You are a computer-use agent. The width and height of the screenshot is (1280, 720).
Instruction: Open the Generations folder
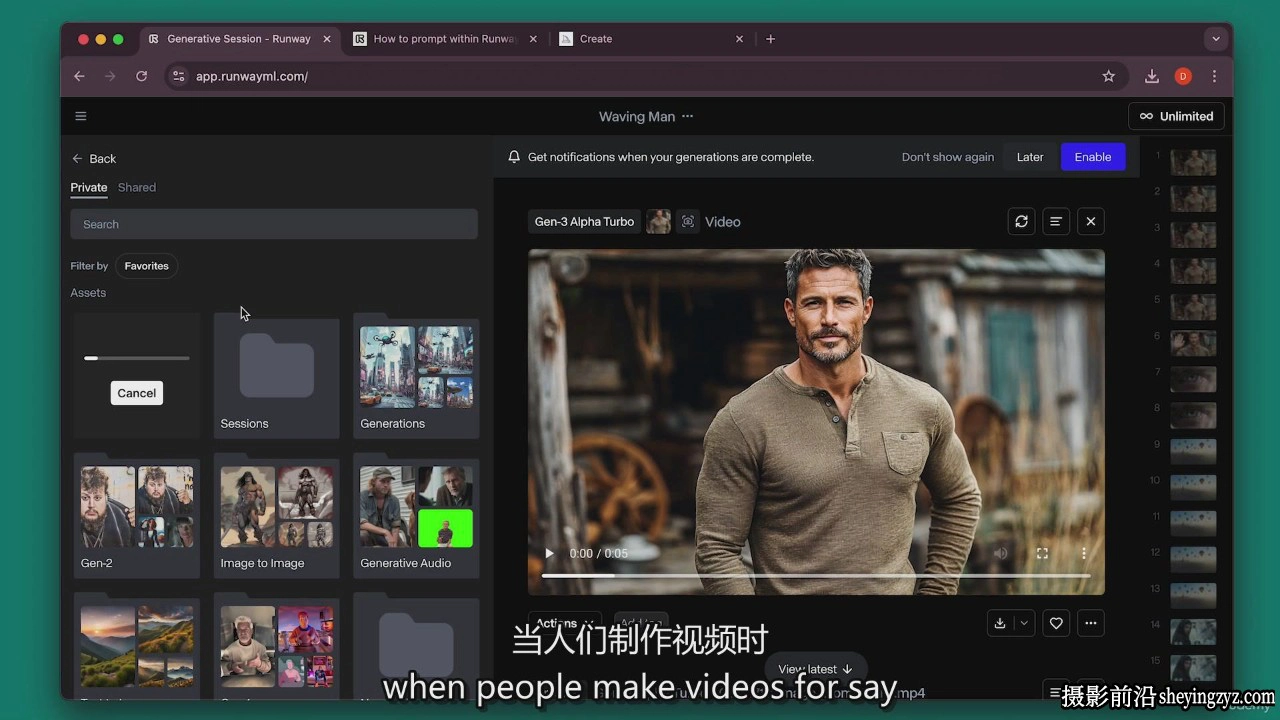point(416,376)
